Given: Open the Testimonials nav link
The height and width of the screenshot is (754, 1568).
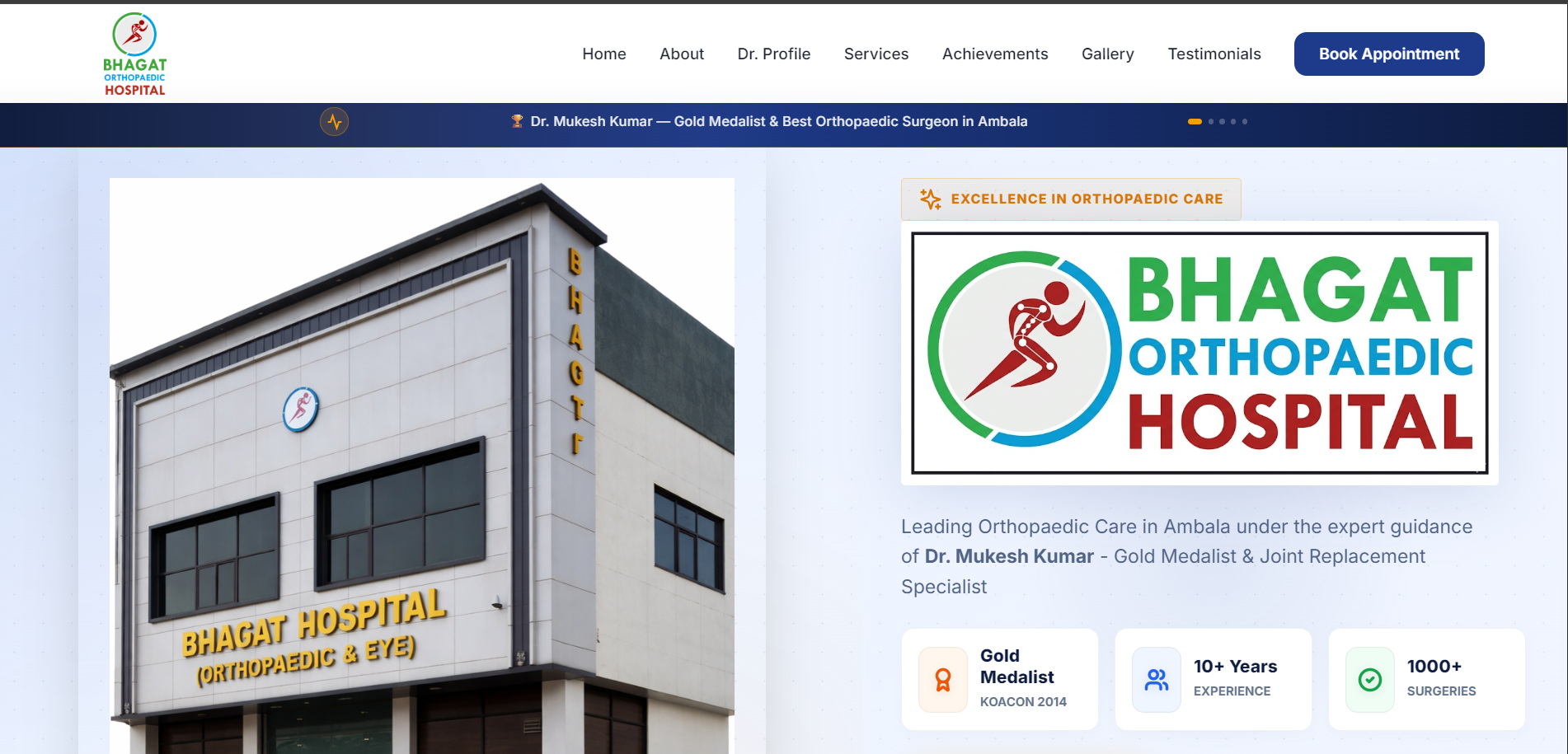Looking at the screenshot, I should (1214, 54).
